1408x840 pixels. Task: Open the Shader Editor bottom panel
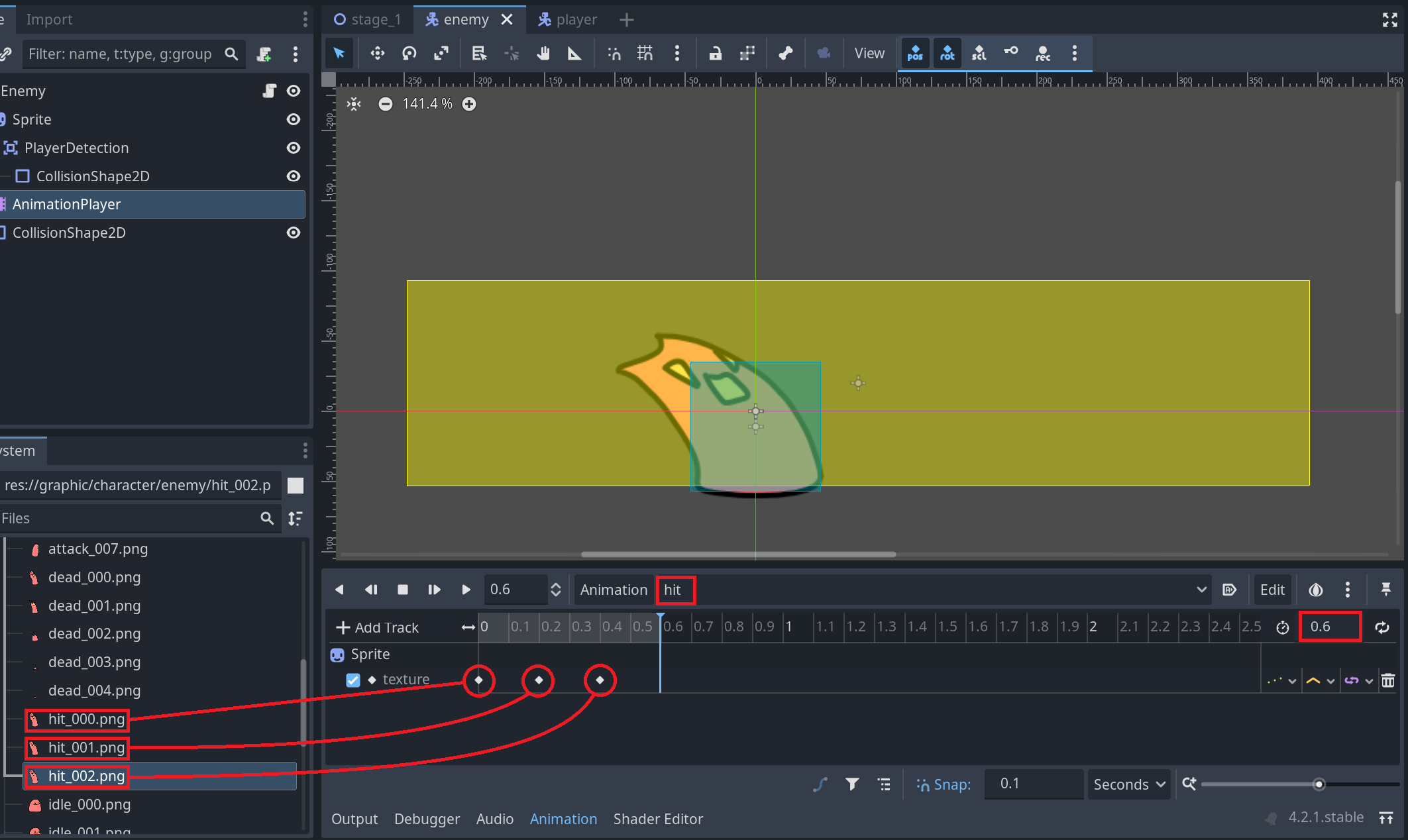point(658,819)
